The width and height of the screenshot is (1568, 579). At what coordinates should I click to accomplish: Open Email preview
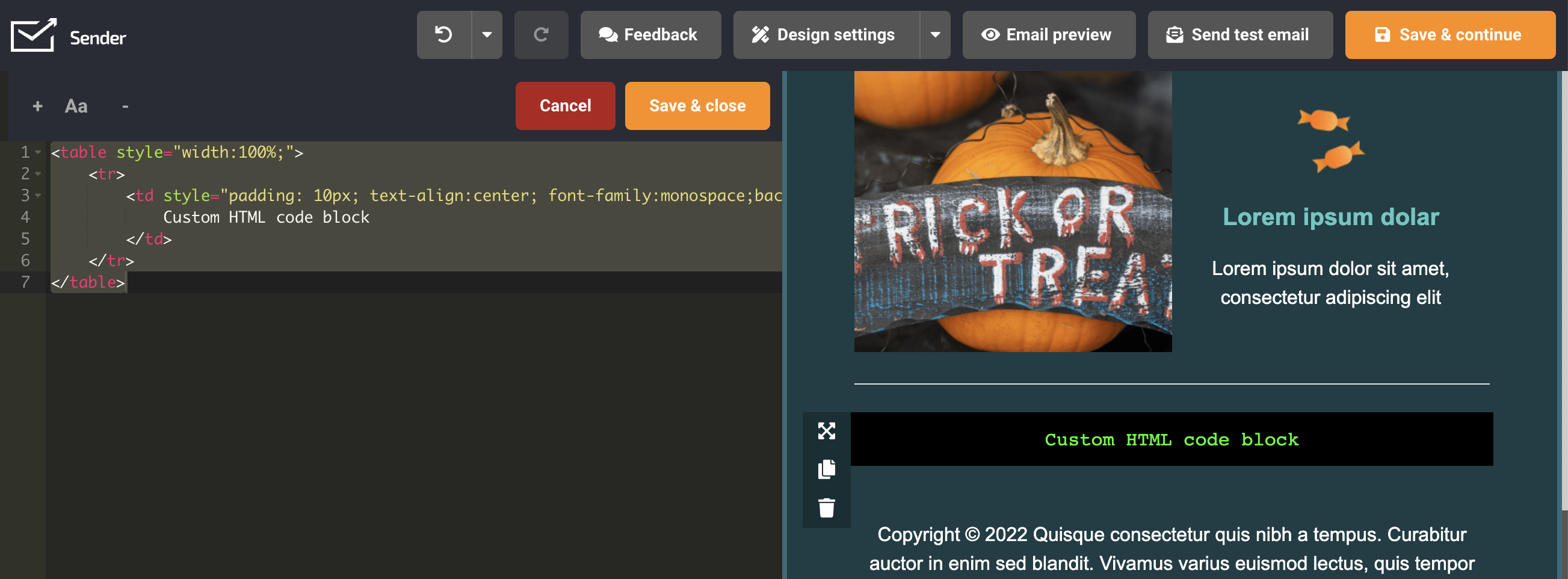click(x=1048, y=35)
